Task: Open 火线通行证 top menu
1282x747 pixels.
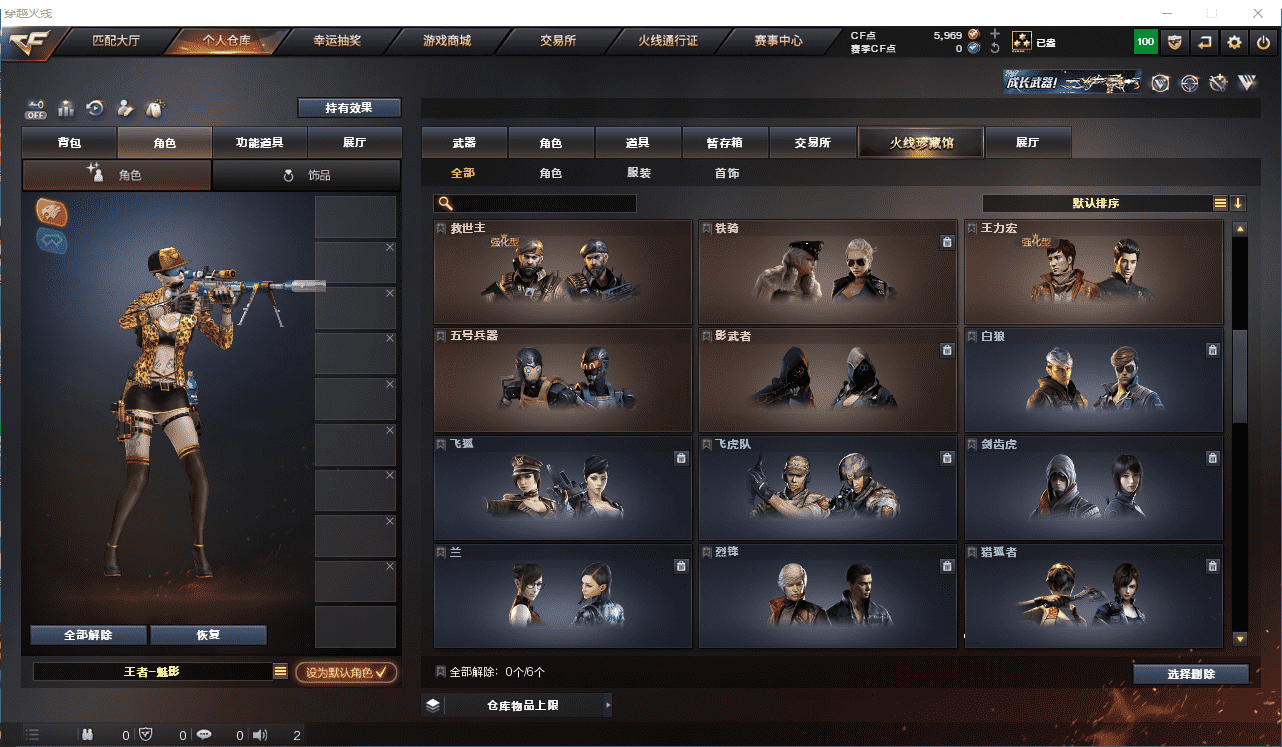Action: tap(667, 41)
